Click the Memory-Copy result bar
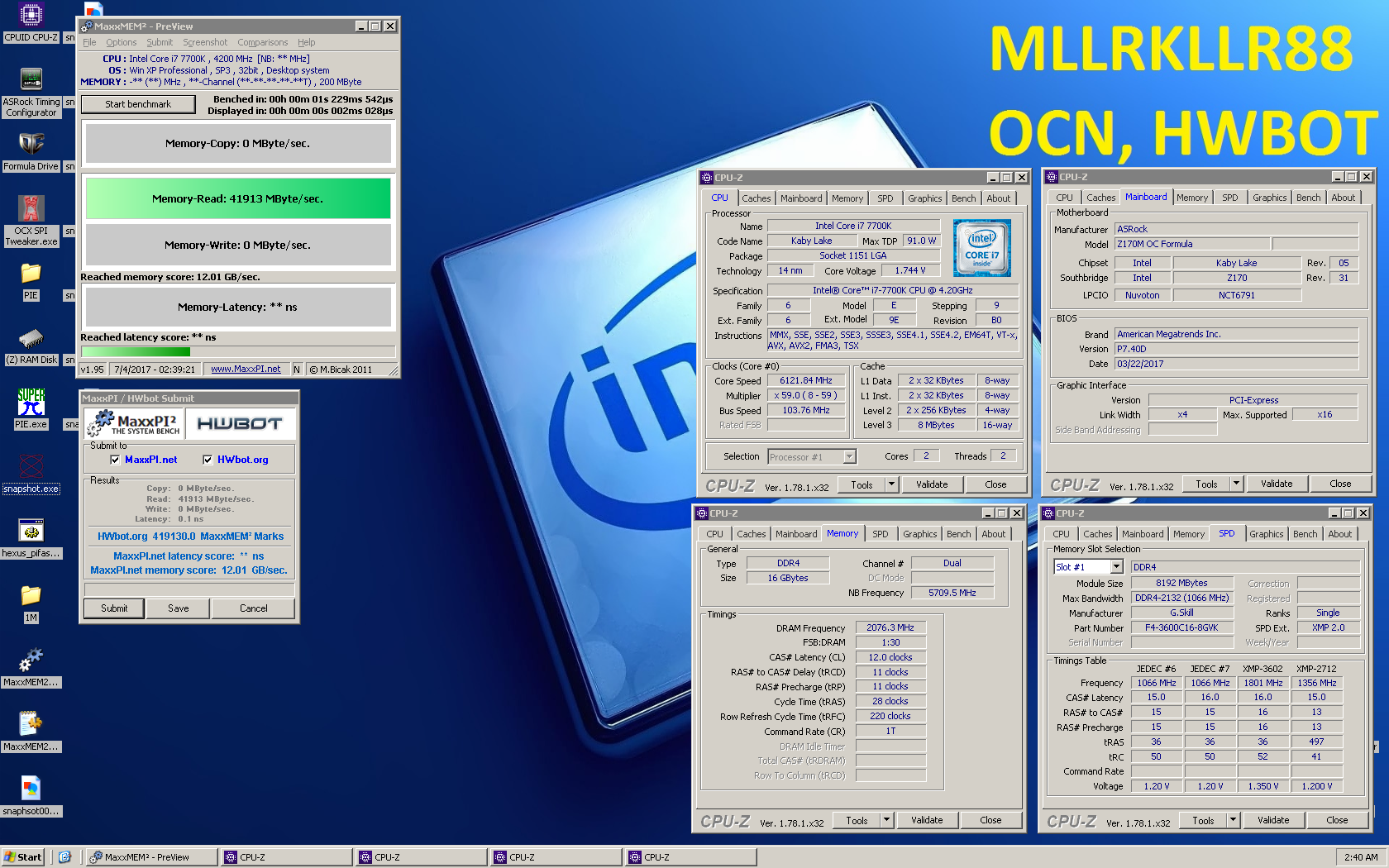Screen dimensions: 1389x868 [x=238, y=143]
